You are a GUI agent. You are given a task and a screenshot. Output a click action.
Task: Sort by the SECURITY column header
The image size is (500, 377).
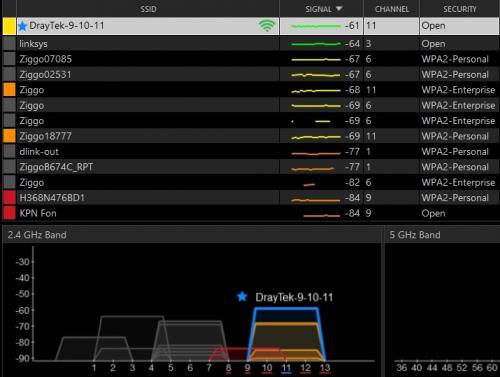tap(460, 9)
